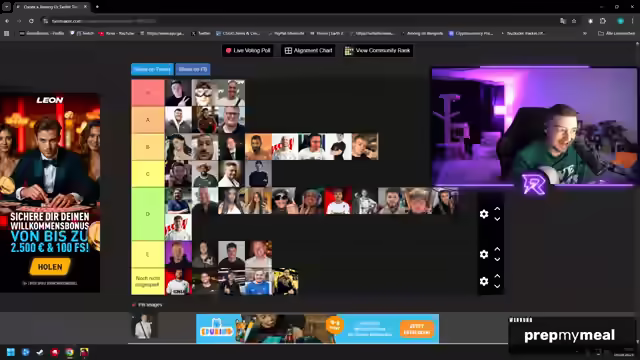
Task: Select the goggles-wearing man in S tier
Action: (x=205, y=93)
